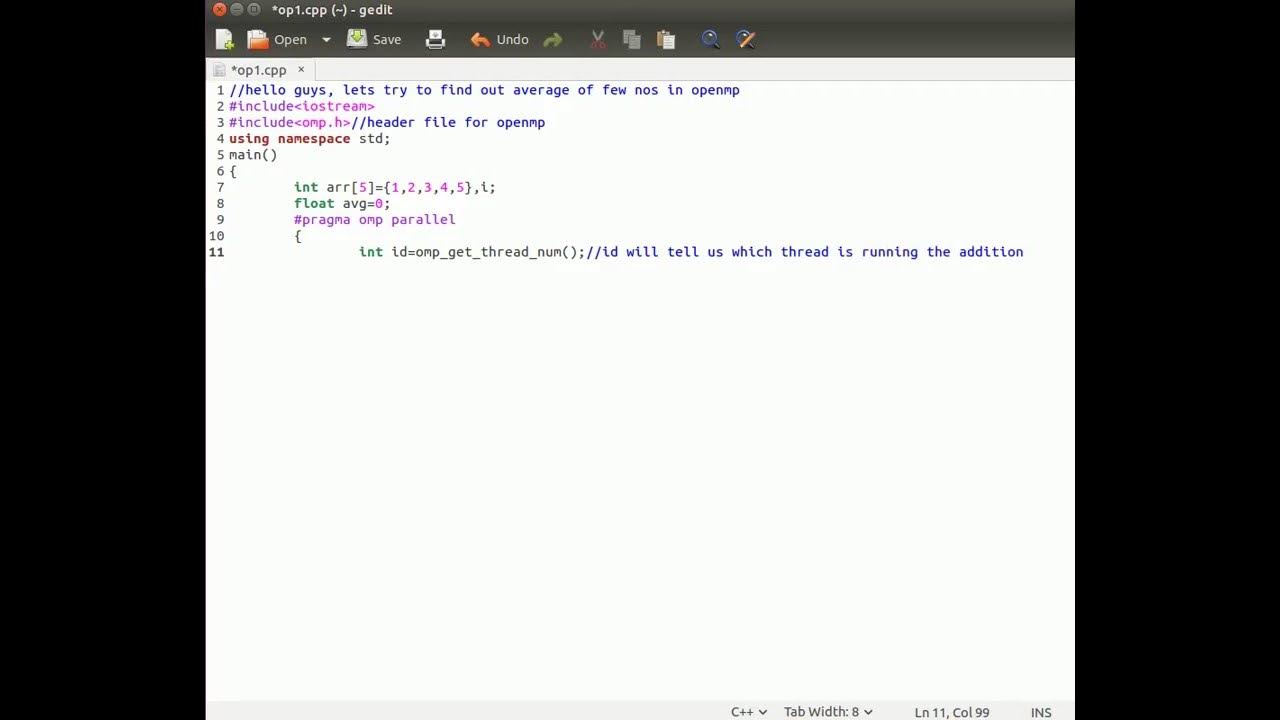
Task: Close the *op1.cpp tab
Action: [300, 70]
